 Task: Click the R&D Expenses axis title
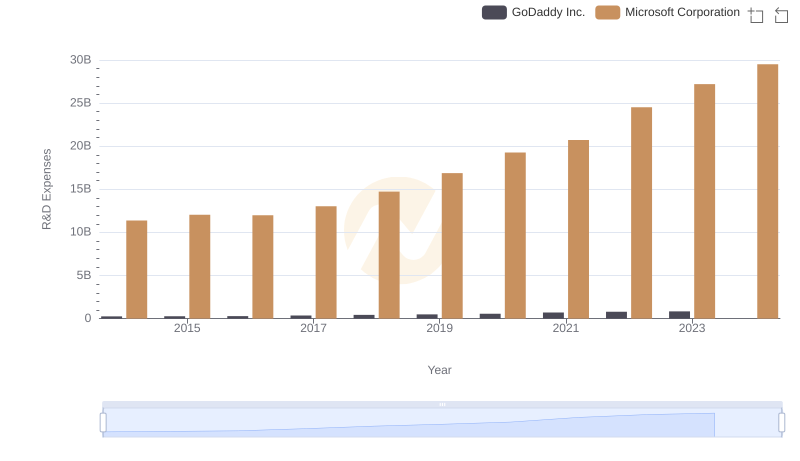tap(46, 189)
